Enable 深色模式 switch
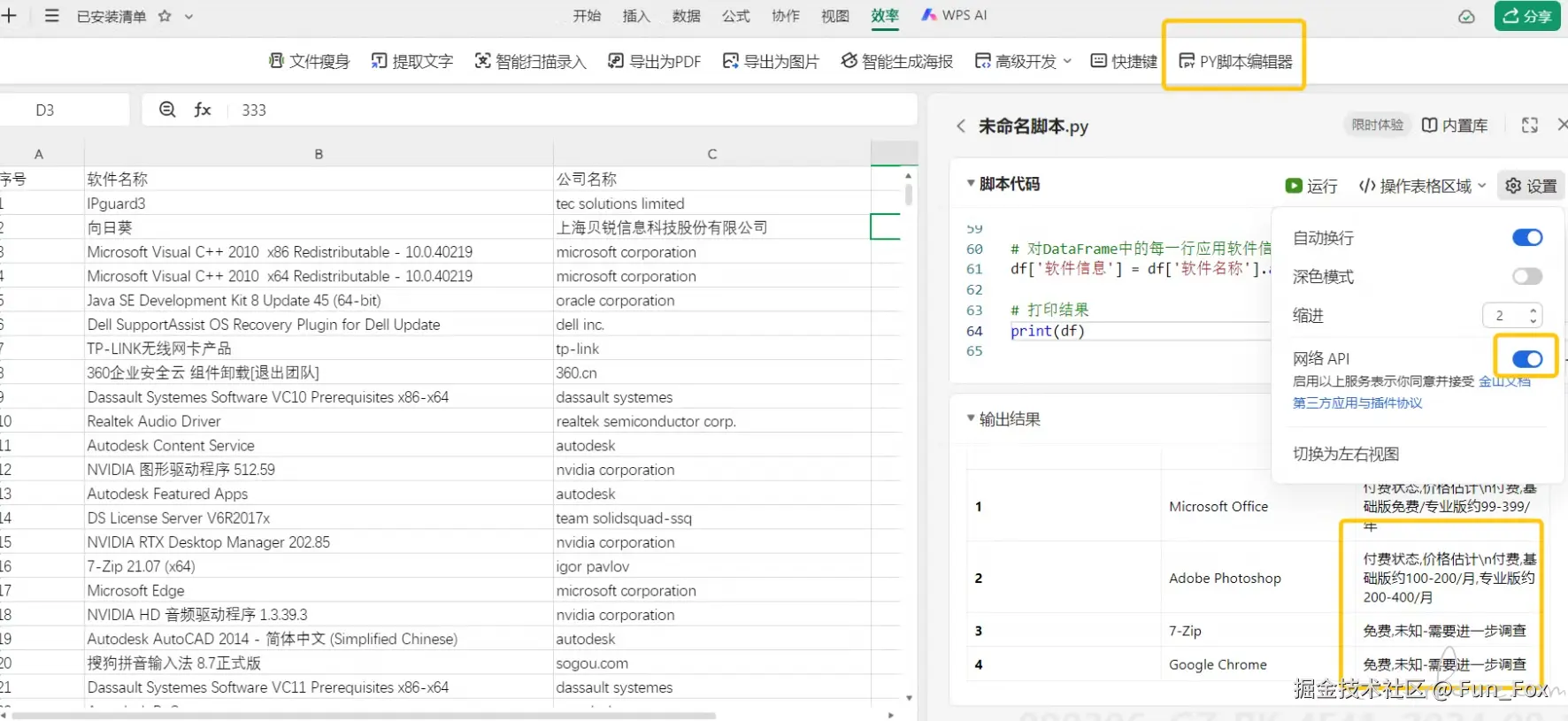 pyautogui.click(x=1527, y=276)
